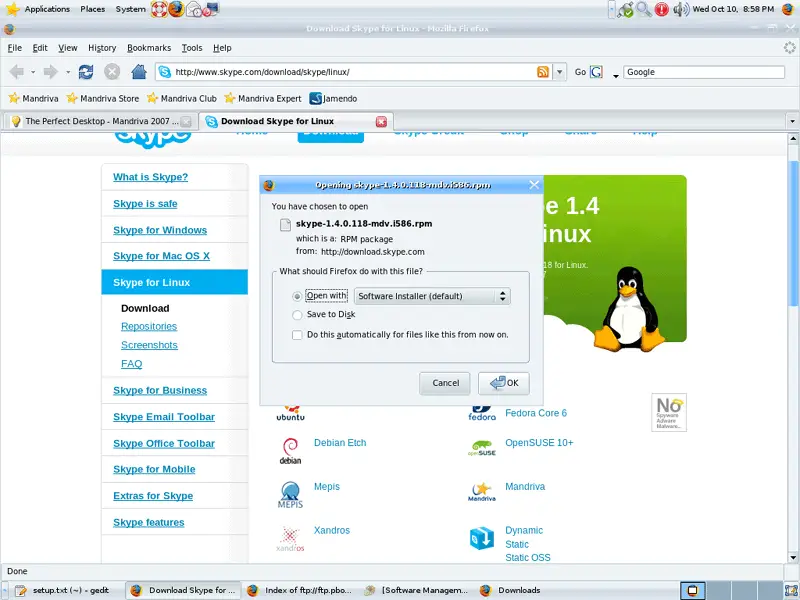Image resolution: width=800 pixels, height=600 pixels.
Task: Open the Repositories link
Action: click(149, 327)
